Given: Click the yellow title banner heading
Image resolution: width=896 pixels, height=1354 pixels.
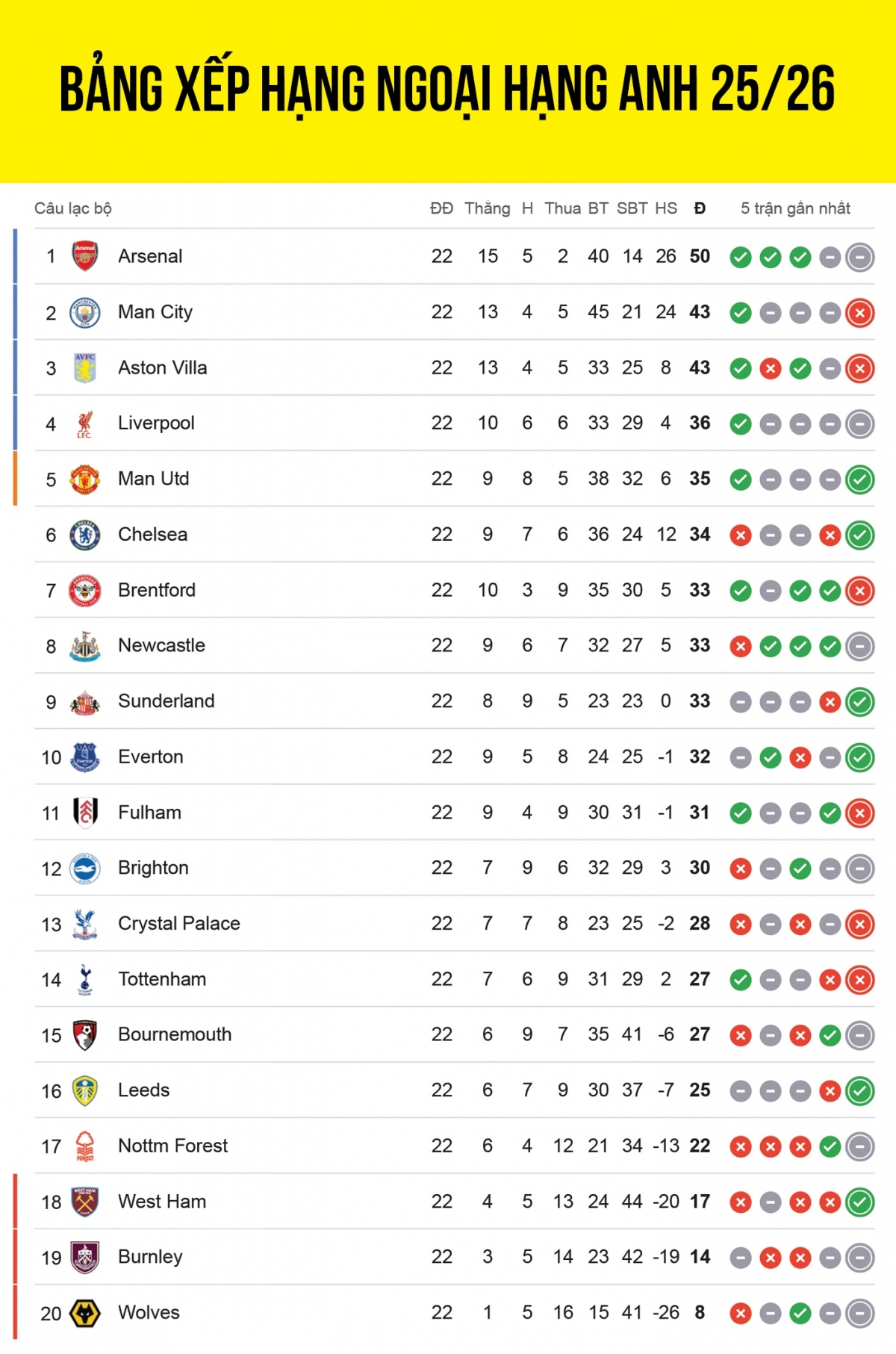Looking at the screenshot, I should point(447,90).
